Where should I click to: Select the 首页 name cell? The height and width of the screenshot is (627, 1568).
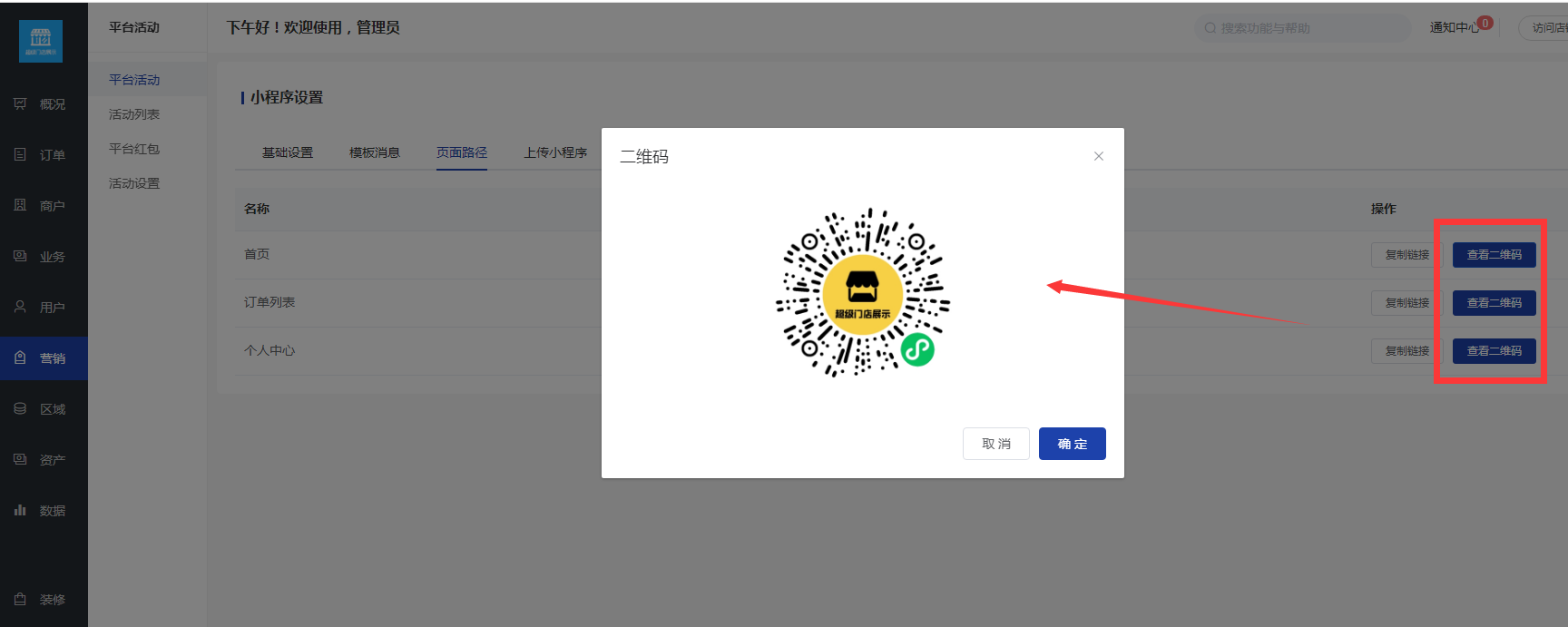(257, 254)
